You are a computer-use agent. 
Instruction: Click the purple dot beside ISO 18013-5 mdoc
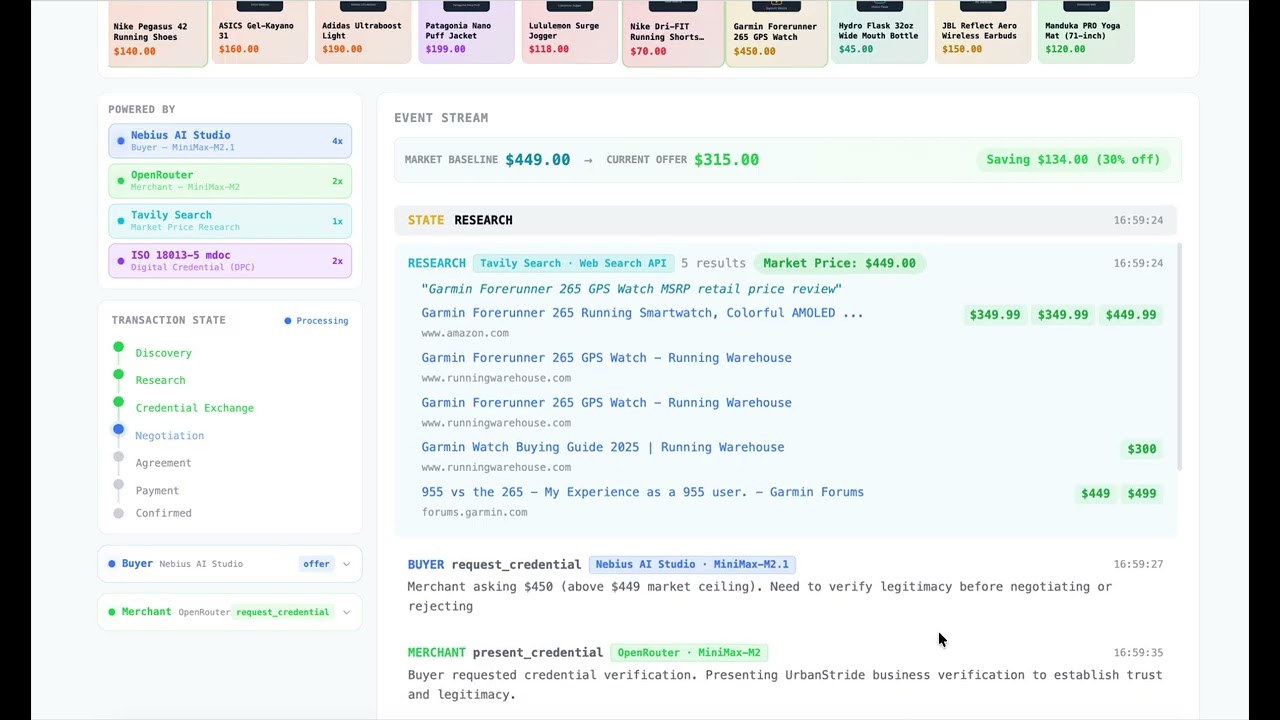(121, 261)
